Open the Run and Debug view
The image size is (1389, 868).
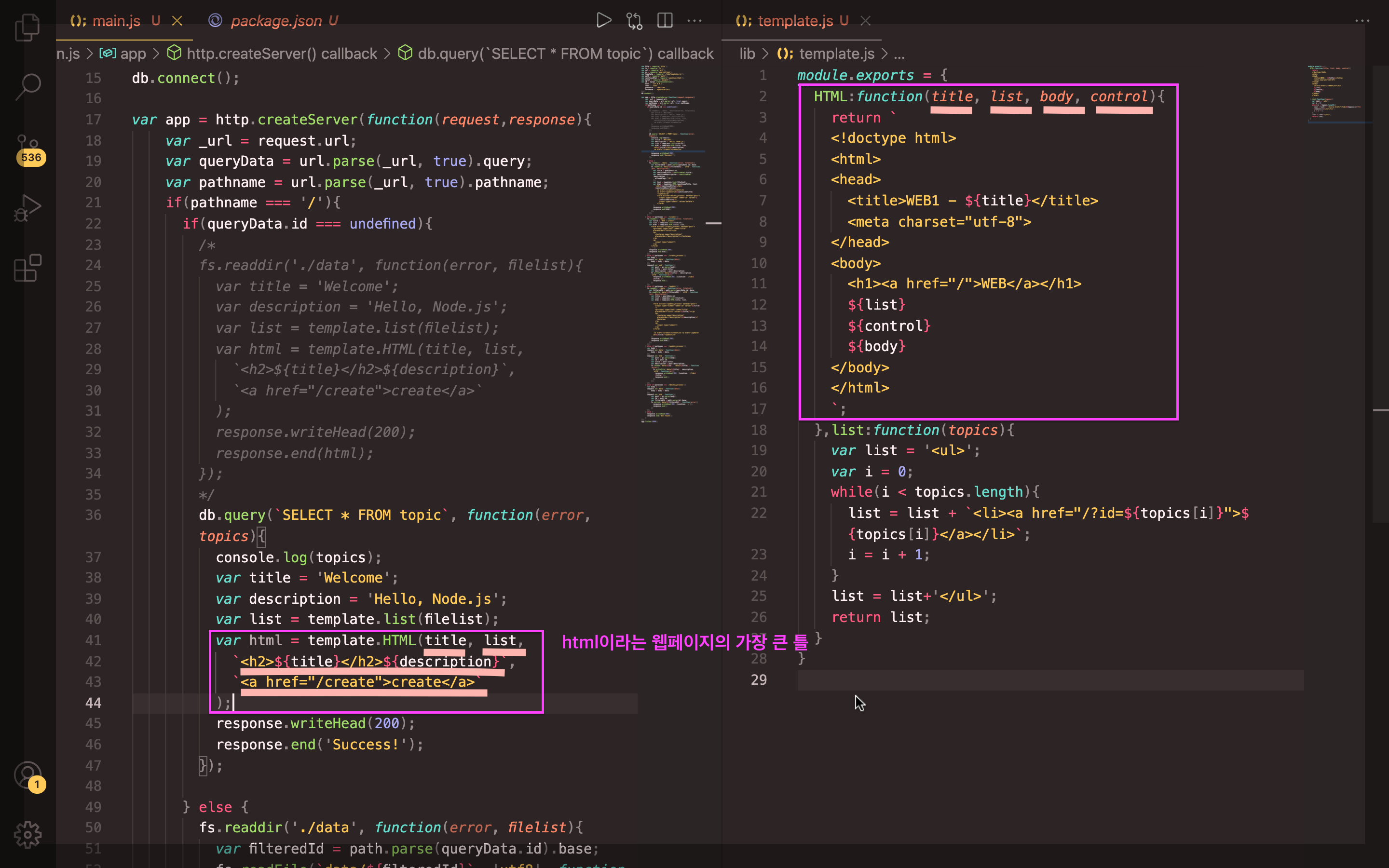(x=27, y=208)
